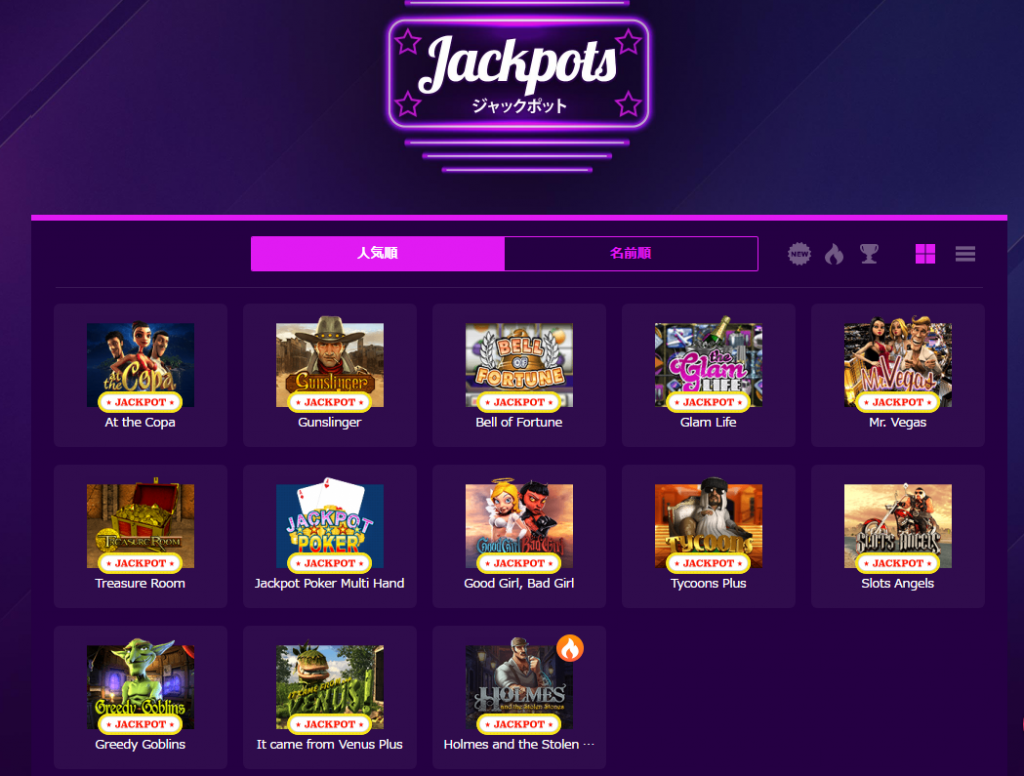This screenshot has width=1024, height=776.
Task: Open the Tycoons Plus game
Action: (709, 536)
